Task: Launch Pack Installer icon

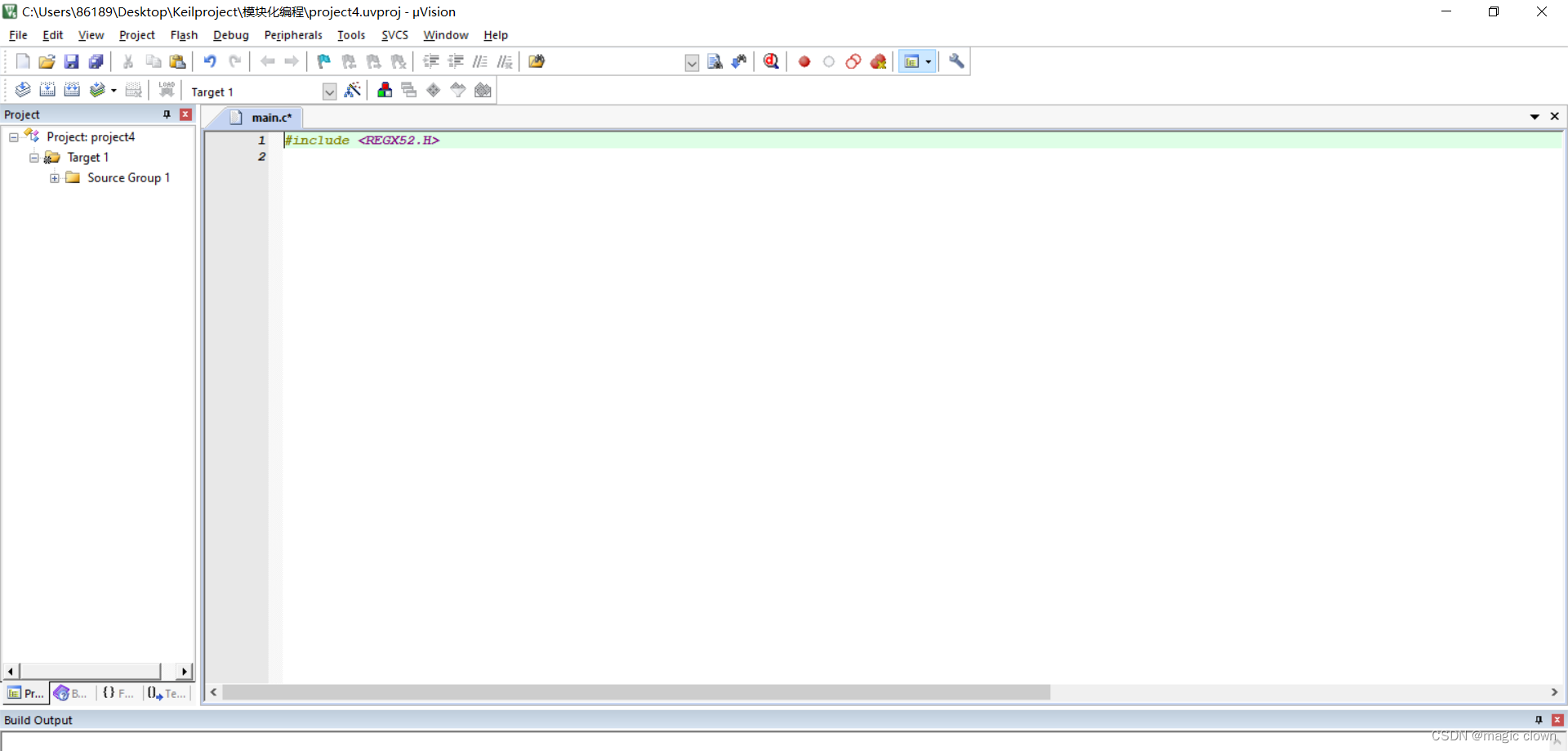Action: [483, 90]
